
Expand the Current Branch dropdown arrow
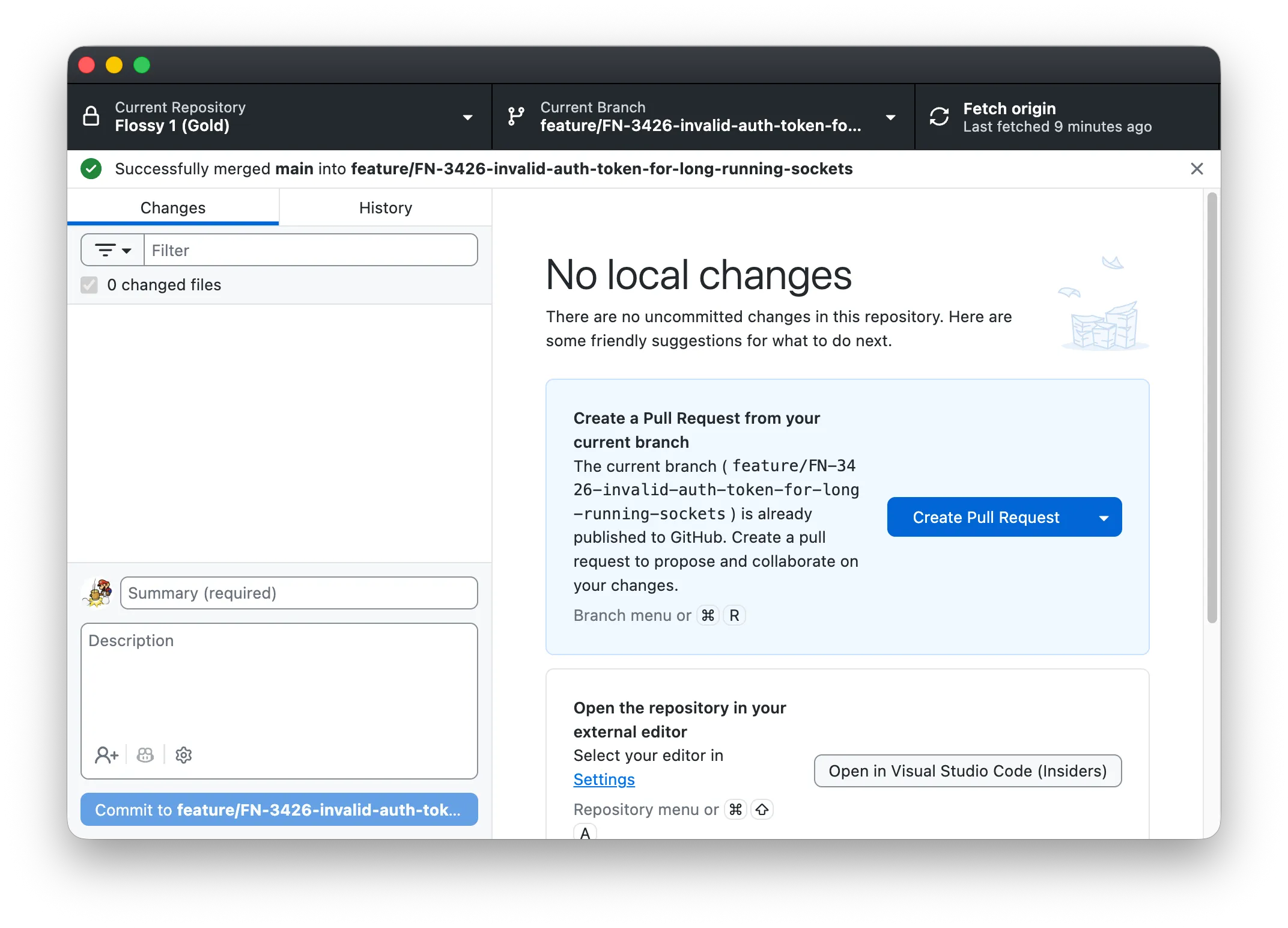pyautogui.click(x=891, y=117)
